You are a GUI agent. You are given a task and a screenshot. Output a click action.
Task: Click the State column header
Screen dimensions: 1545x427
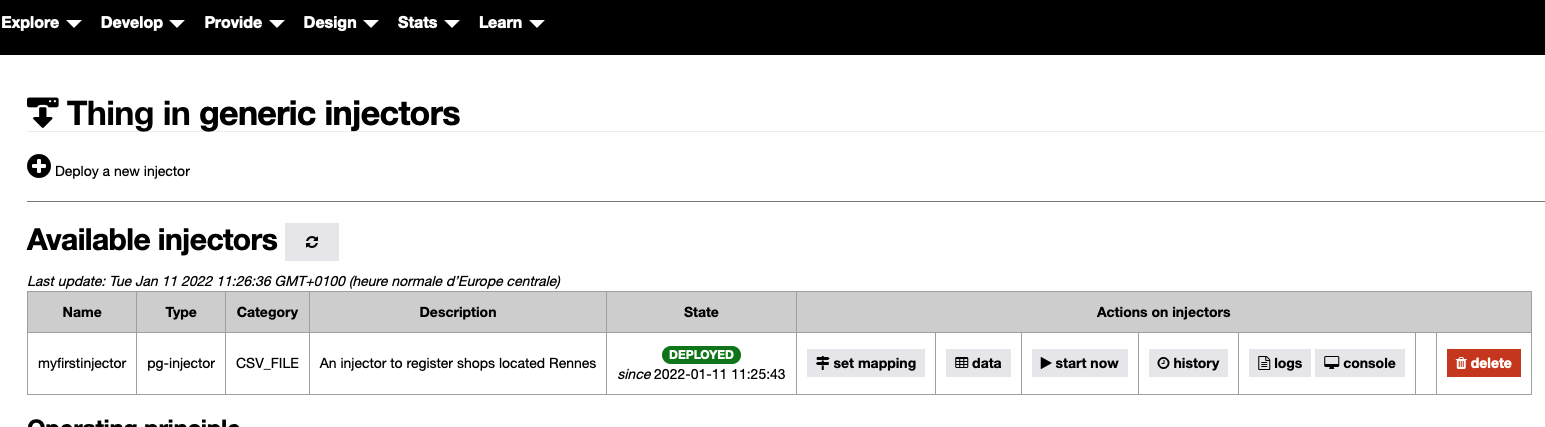(x=701, y=312)
